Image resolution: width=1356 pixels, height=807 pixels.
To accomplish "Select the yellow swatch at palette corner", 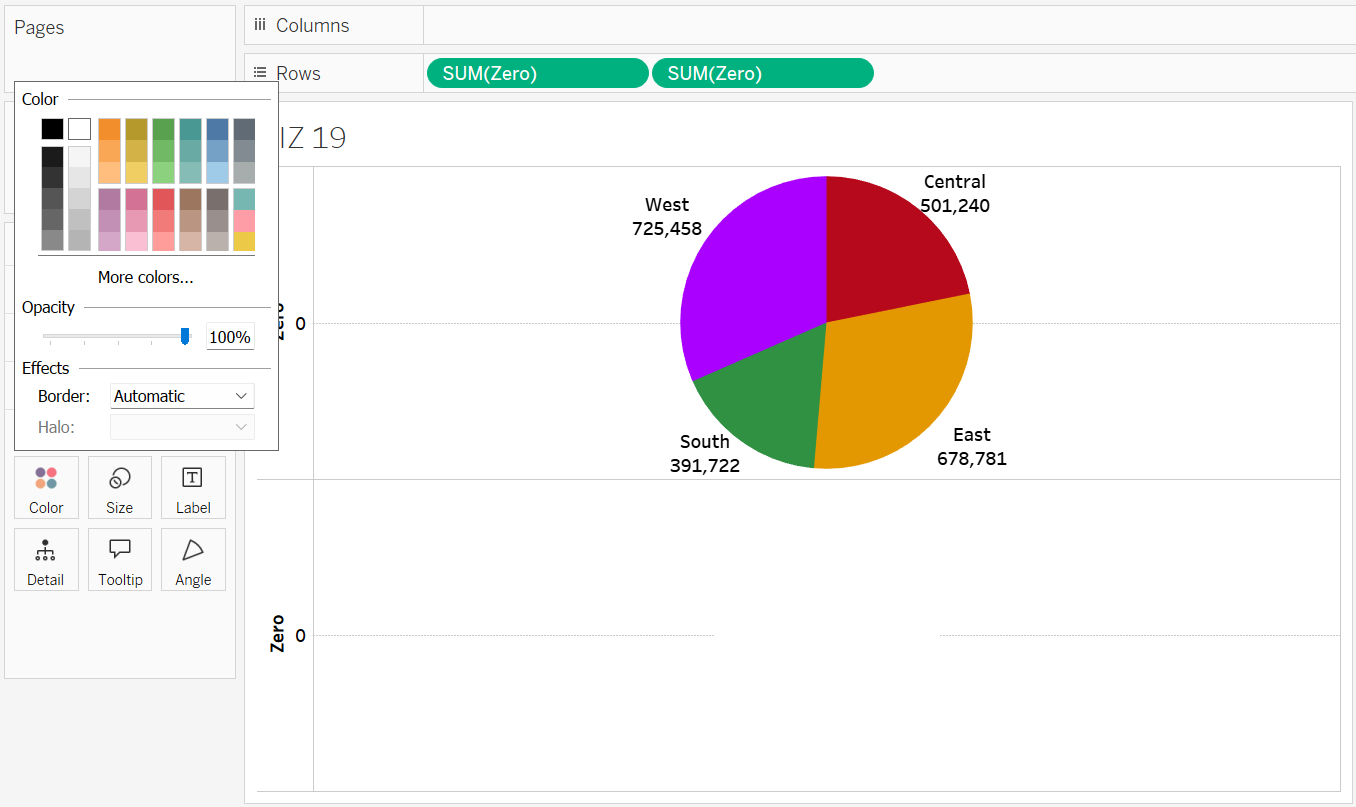I will (244, 241).
